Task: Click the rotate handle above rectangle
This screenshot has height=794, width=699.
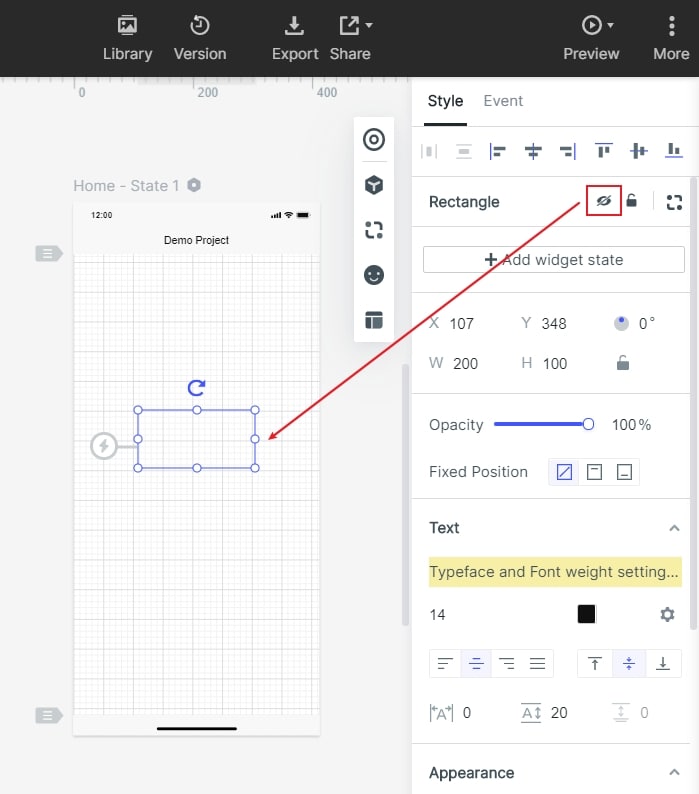Action: coord(197,388)
